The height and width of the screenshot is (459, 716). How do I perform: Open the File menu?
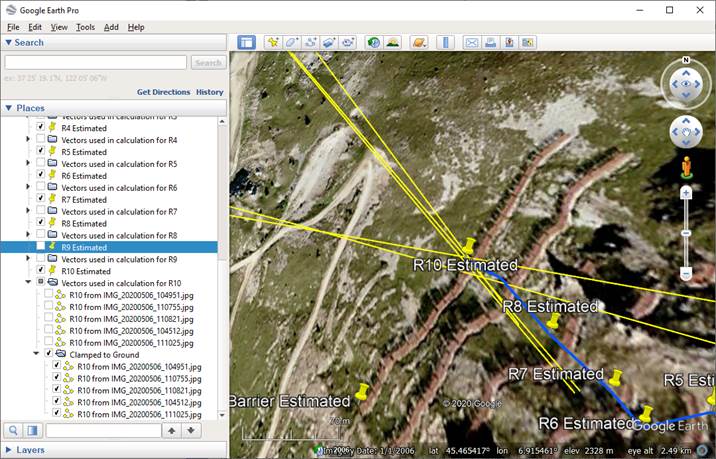[13, 27]
